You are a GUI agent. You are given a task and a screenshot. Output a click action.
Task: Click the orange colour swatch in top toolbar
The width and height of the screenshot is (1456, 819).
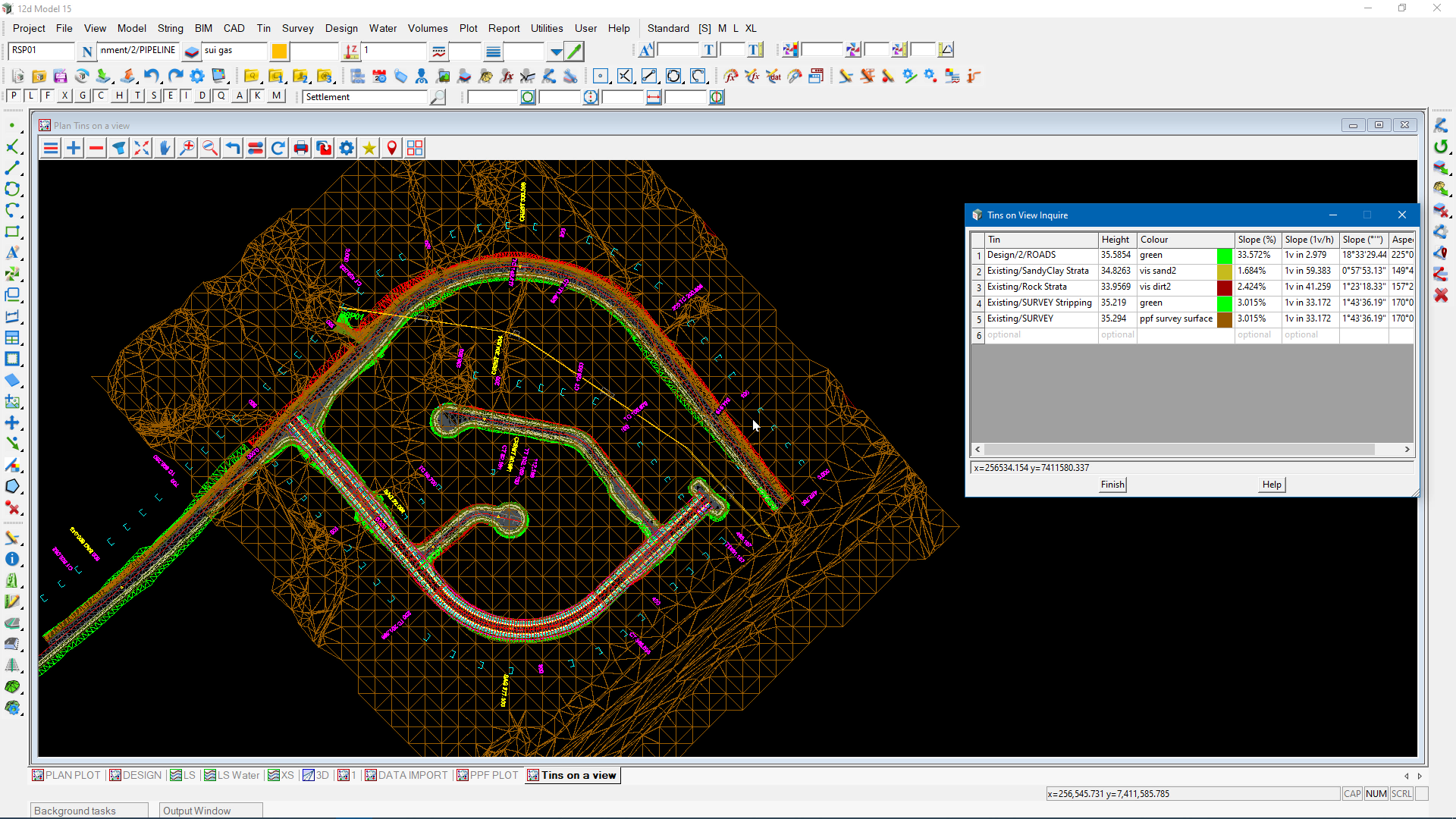(279, 51)
